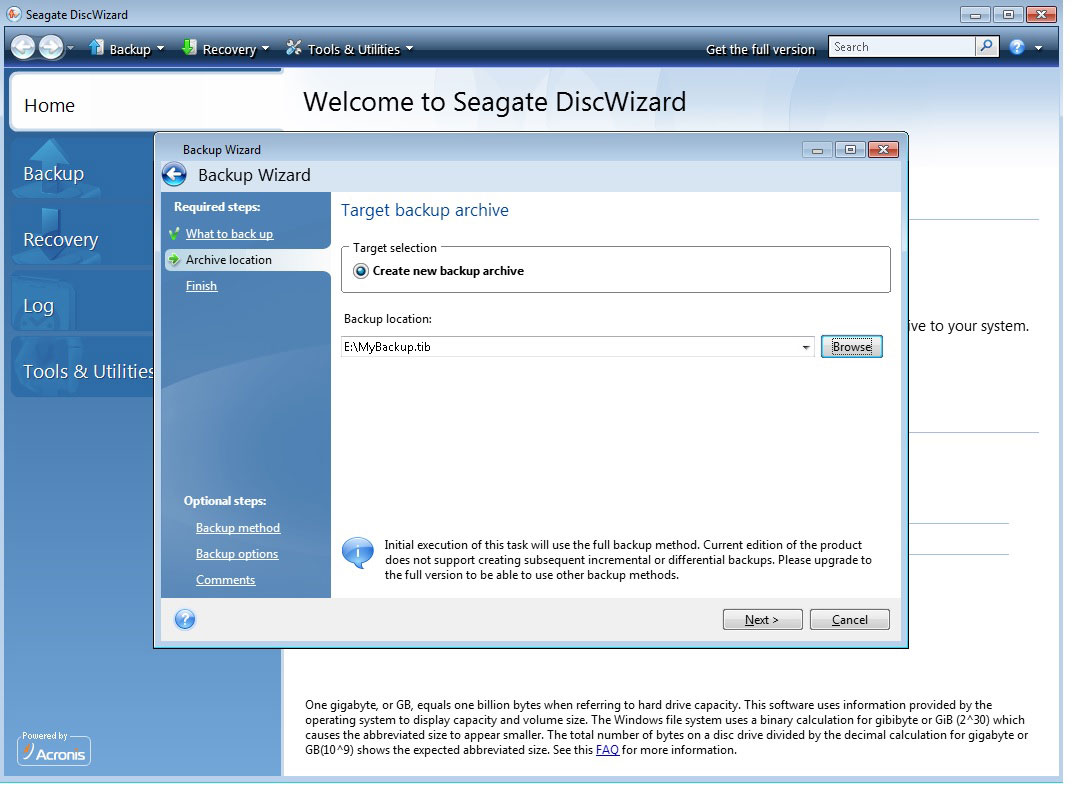Screen dimensions: 1078x809
Task: Select Create new backup archive radio button
Action: tap(361, 271)
